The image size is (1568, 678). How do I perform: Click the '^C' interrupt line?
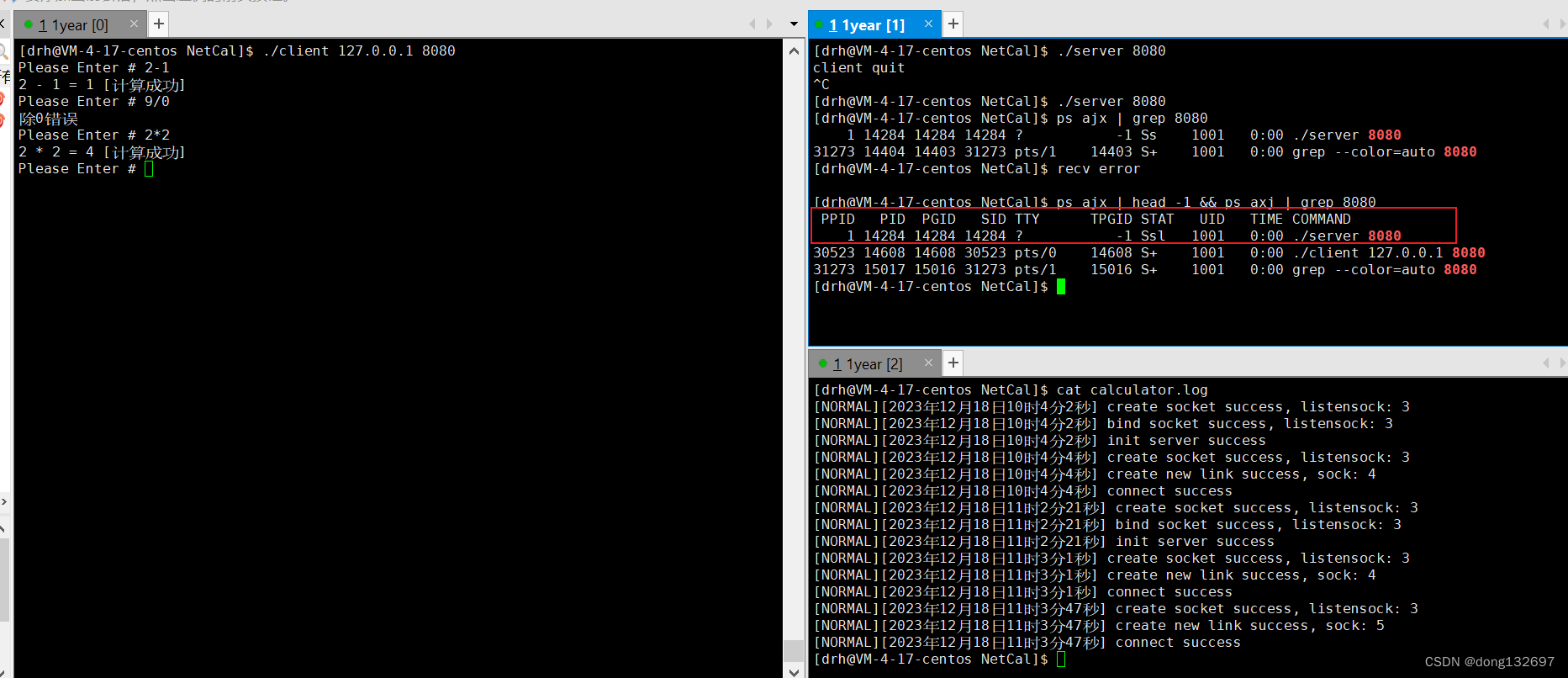click(821, 85)
